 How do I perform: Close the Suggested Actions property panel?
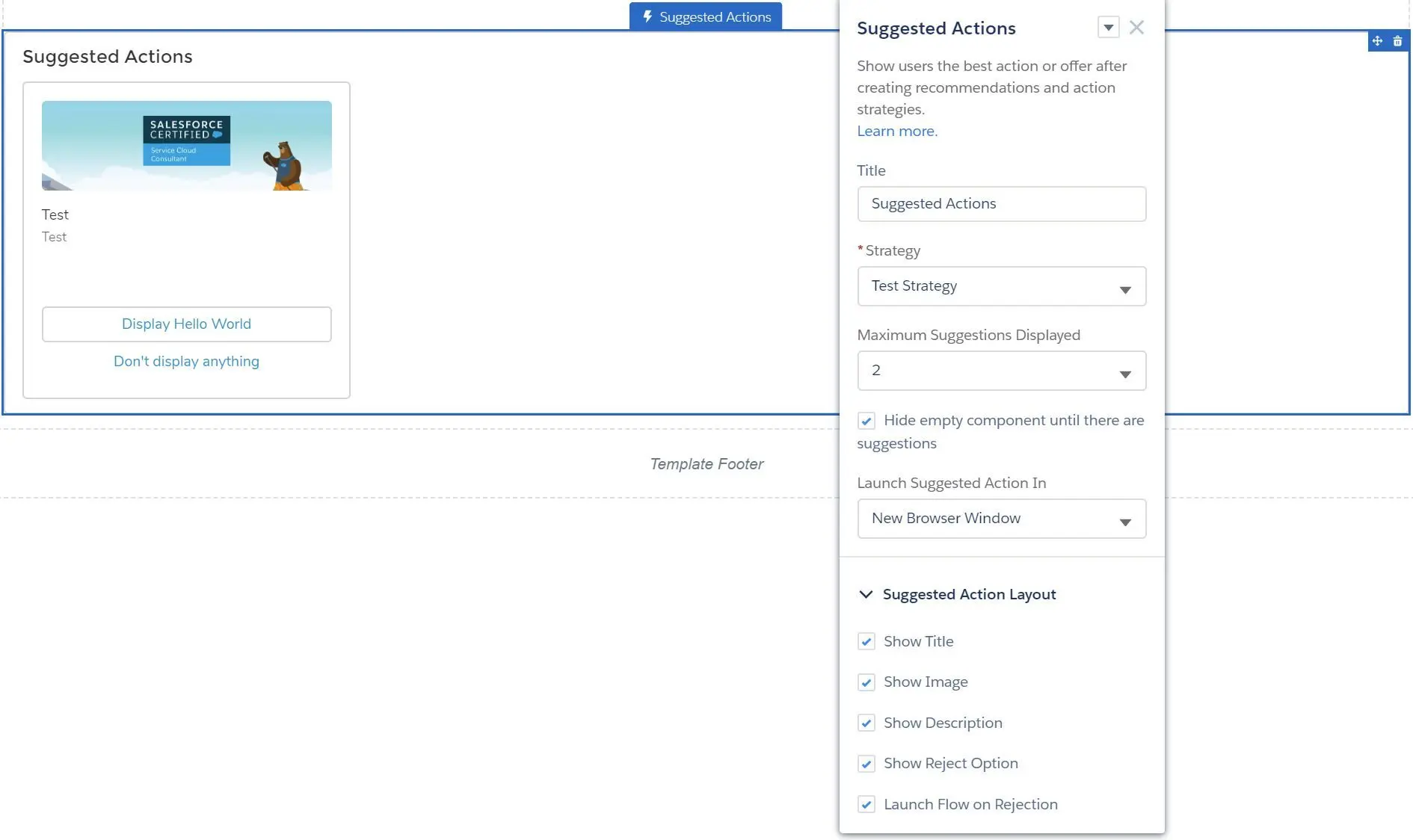pos(1136,28)
